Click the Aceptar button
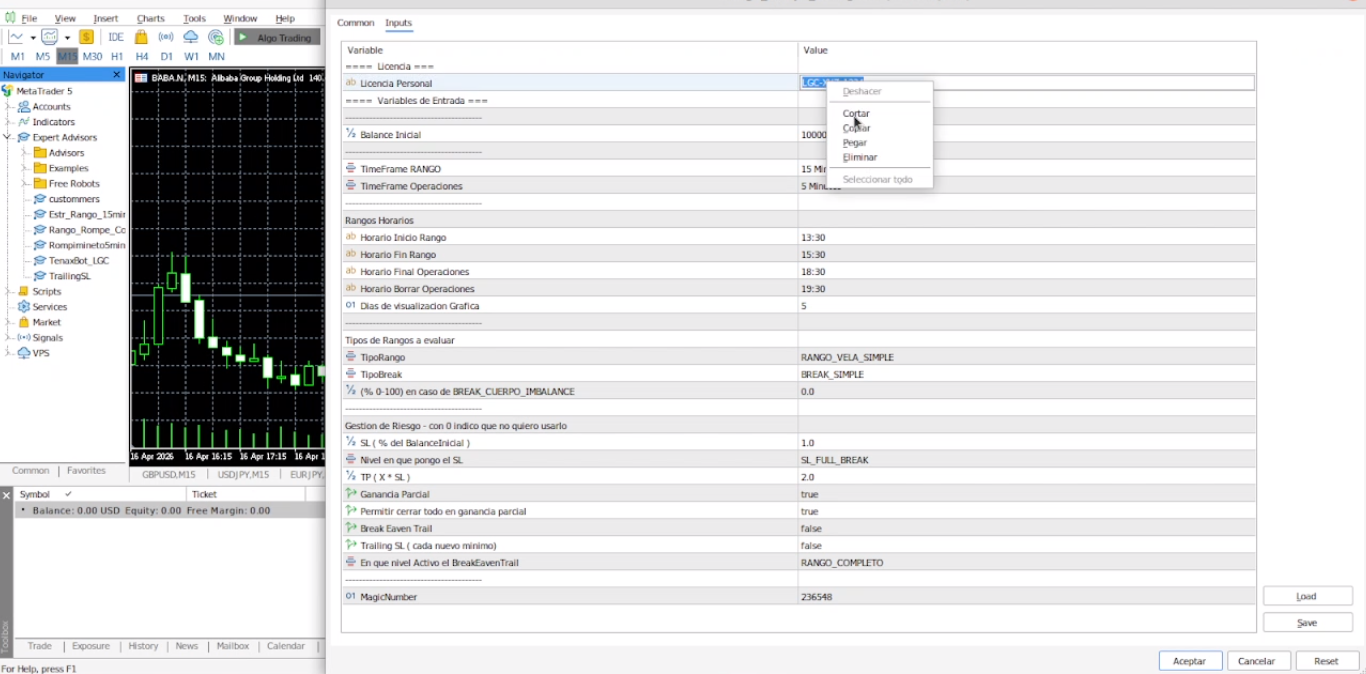 [x=1189, y=661]
